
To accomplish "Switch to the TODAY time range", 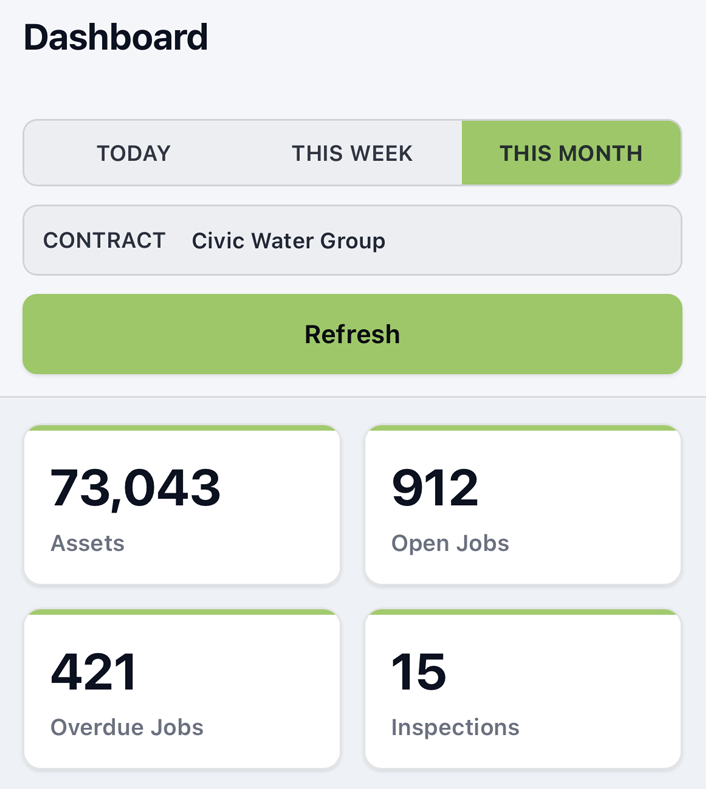I will [x=134, y=153].
